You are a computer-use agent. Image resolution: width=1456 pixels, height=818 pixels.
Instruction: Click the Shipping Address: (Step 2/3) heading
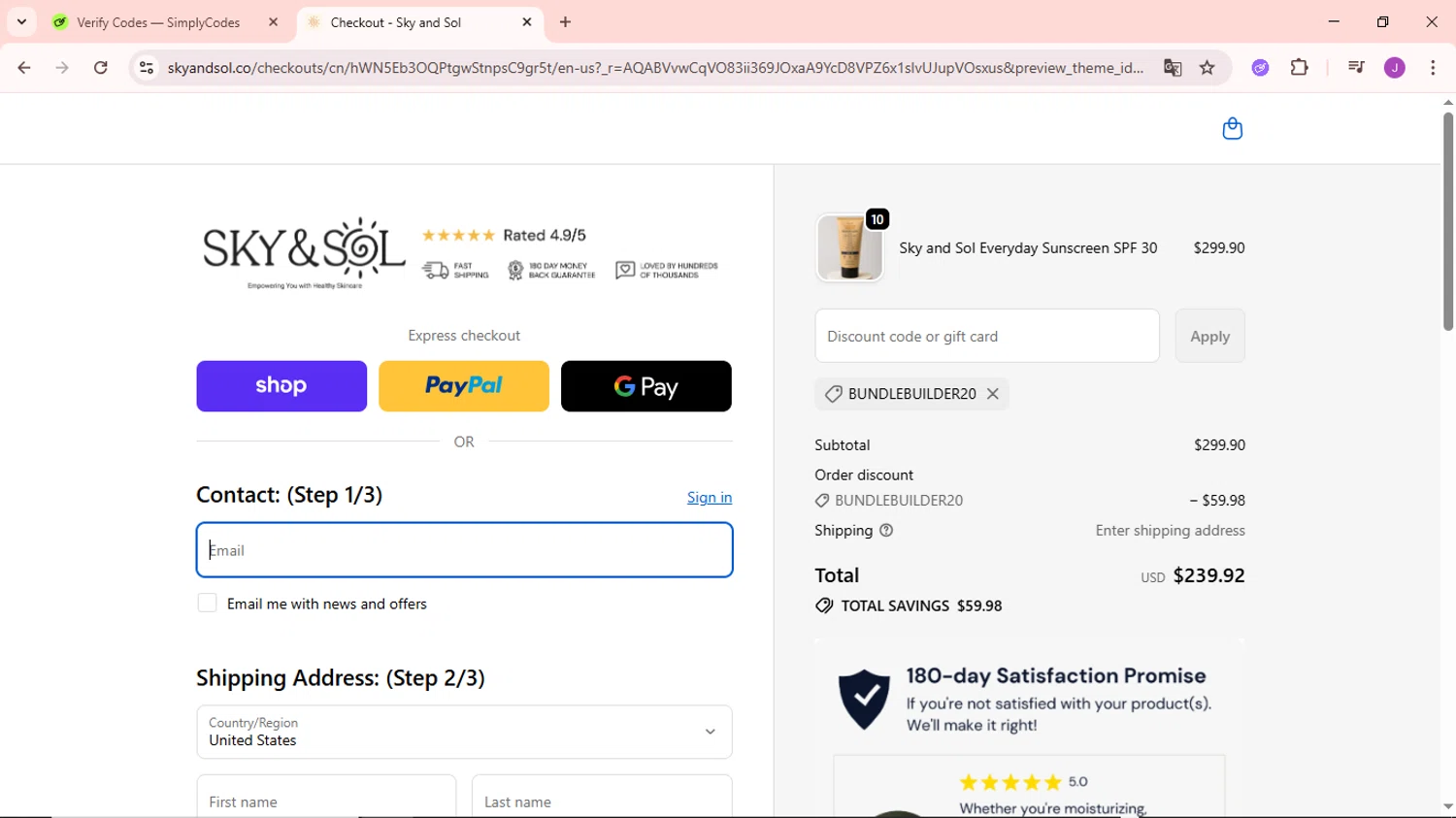pos(341,678)
